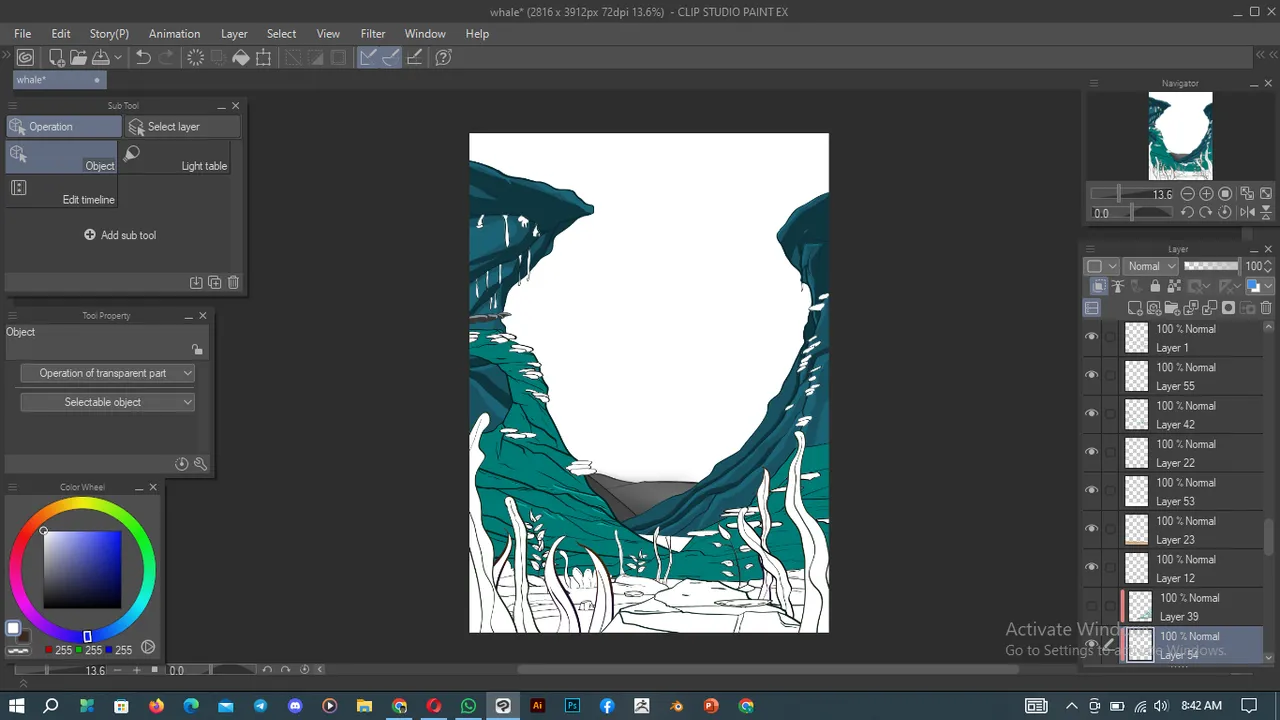
Task: Flip canvas vertically in Navigator
Action: coord(1267,212)
